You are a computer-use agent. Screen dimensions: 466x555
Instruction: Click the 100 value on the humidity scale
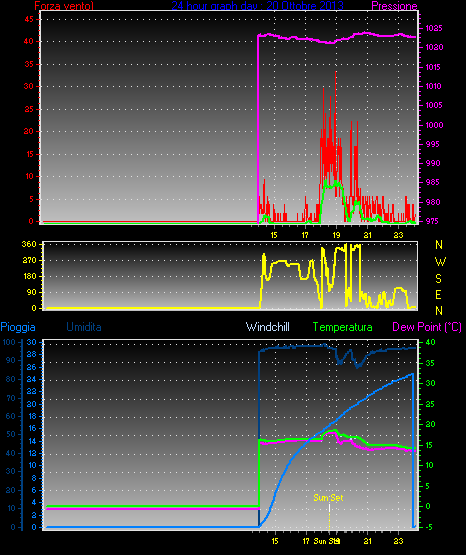(9, 342)
